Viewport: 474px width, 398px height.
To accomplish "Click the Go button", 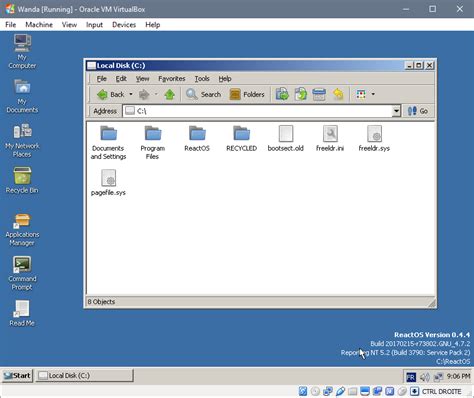I will [x=418, y=111].
